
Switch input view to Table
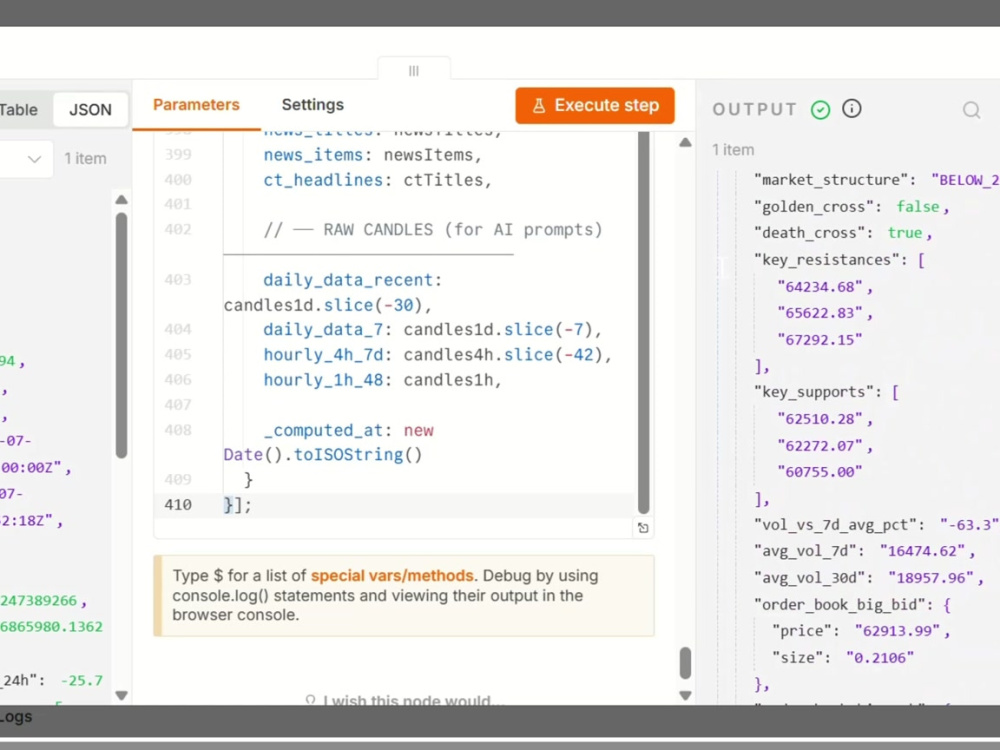tap(18, 110)
